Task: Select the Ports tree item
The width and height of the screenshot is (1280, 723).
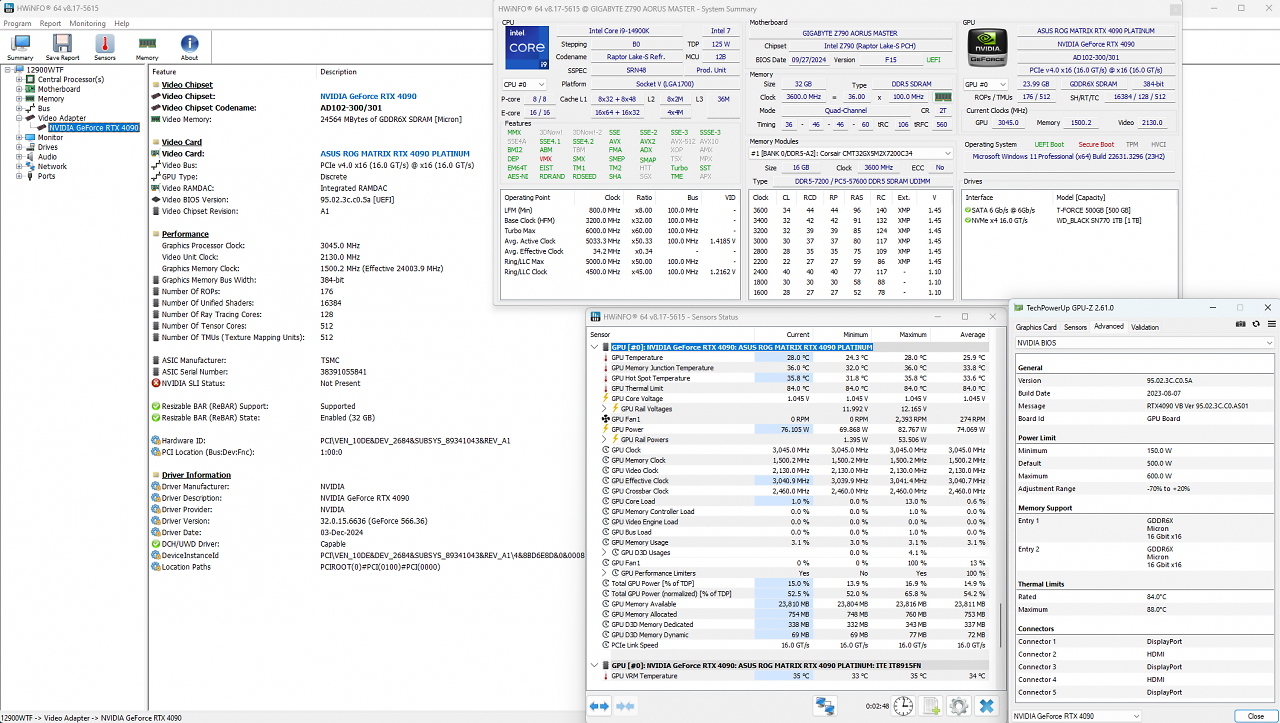Action: 47,176
